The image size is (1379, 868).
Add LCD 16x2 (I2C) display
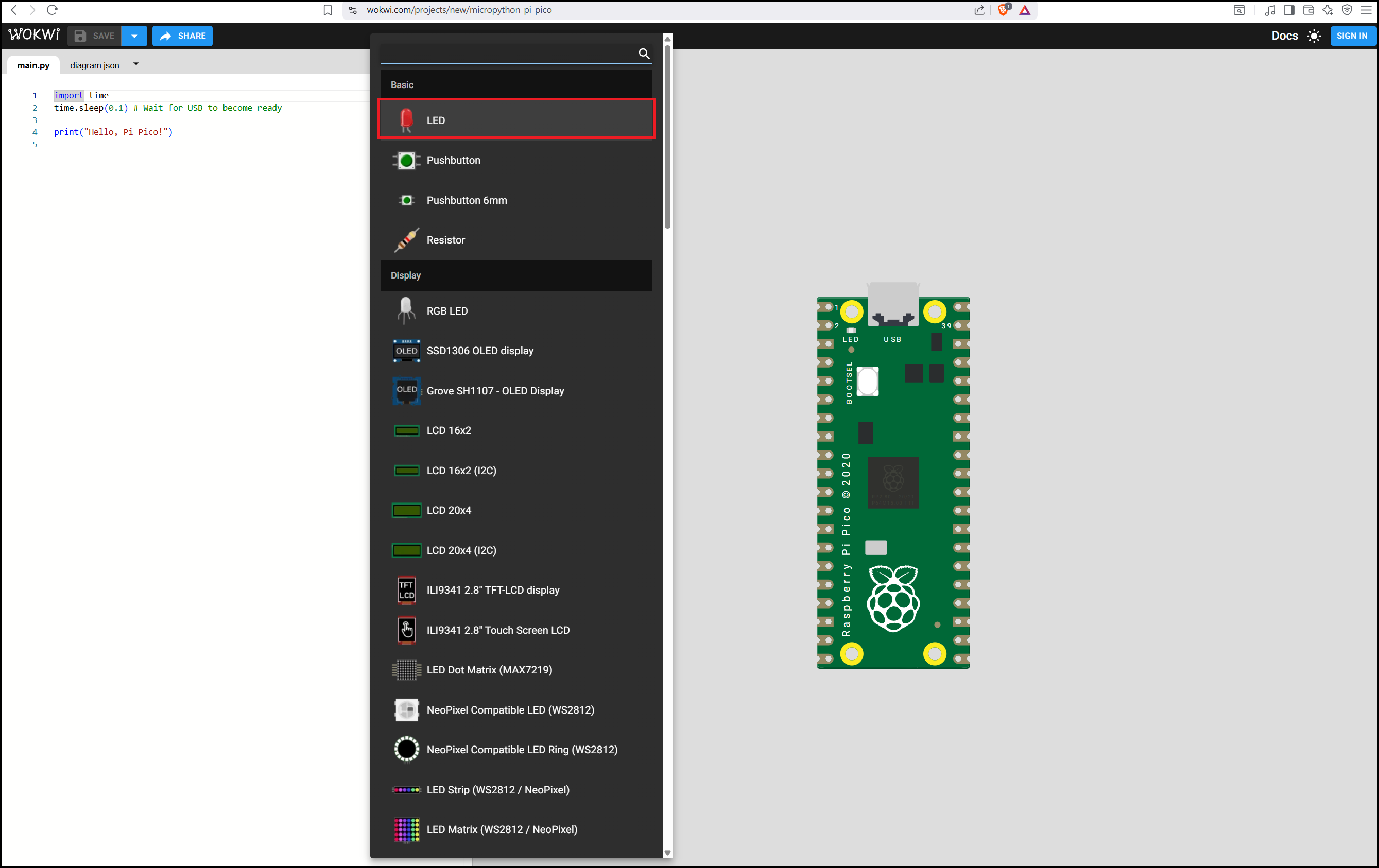516,470
